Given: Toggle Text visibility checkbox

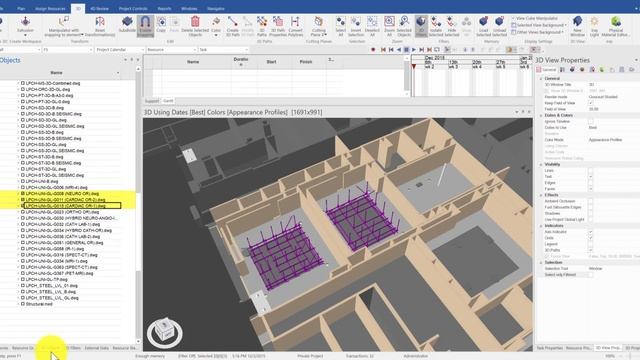Looking at the screenshot, I should 591,176.
